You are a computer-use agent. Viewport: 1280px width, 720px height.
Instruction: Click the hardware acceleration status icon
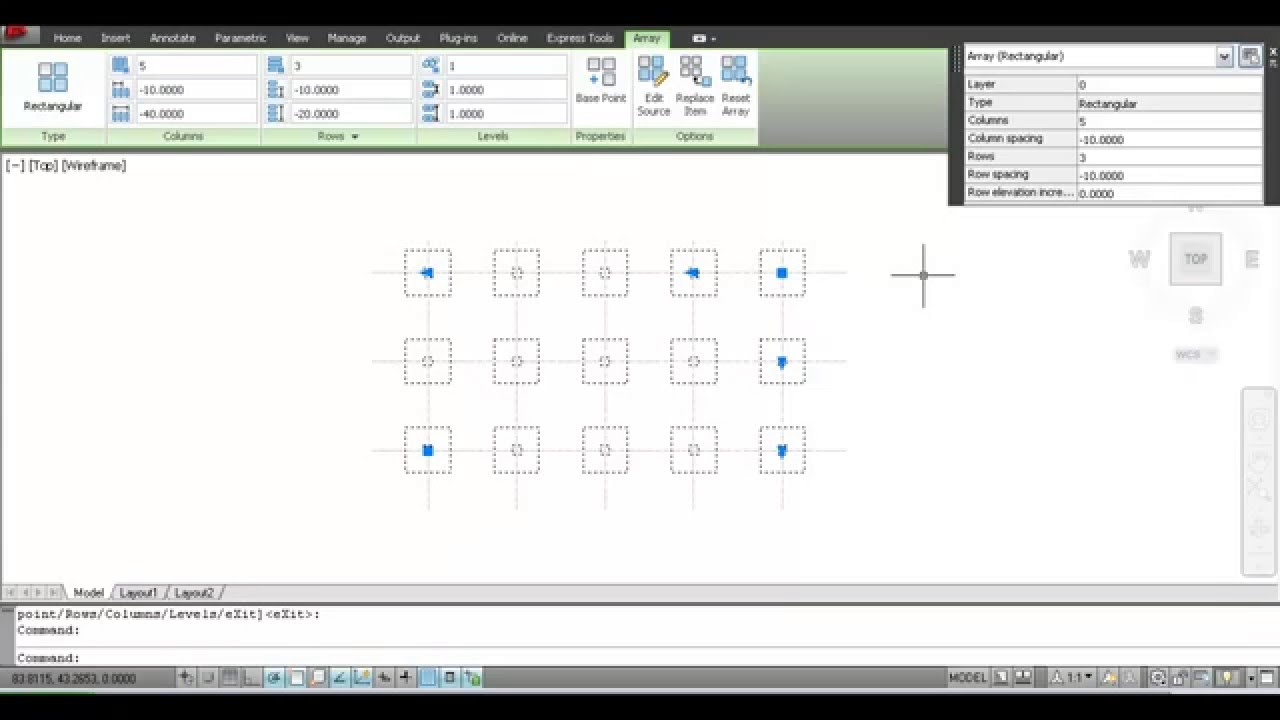(x=1201, y=677)
